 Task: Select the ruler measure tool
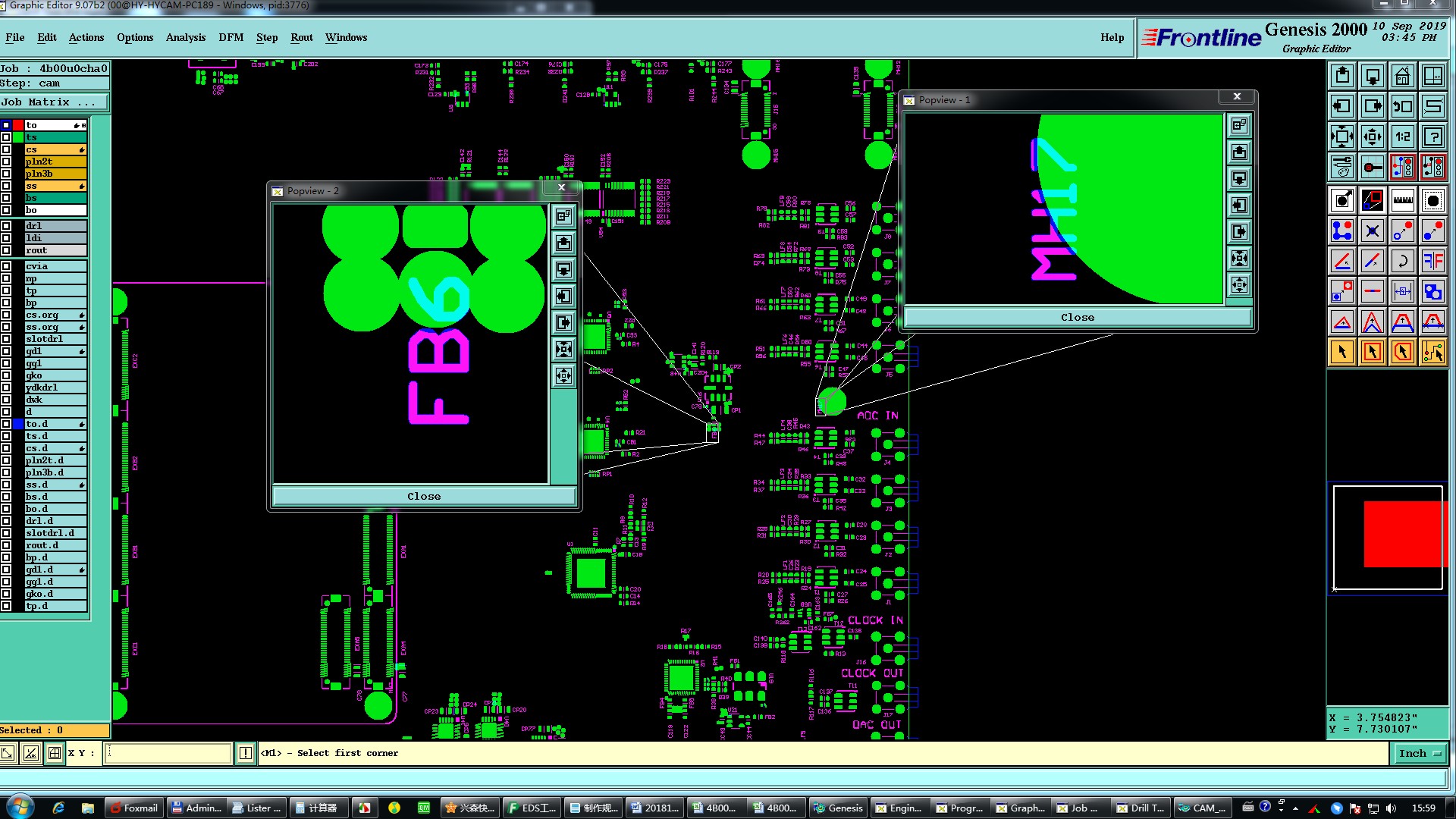coord(1402,200)
